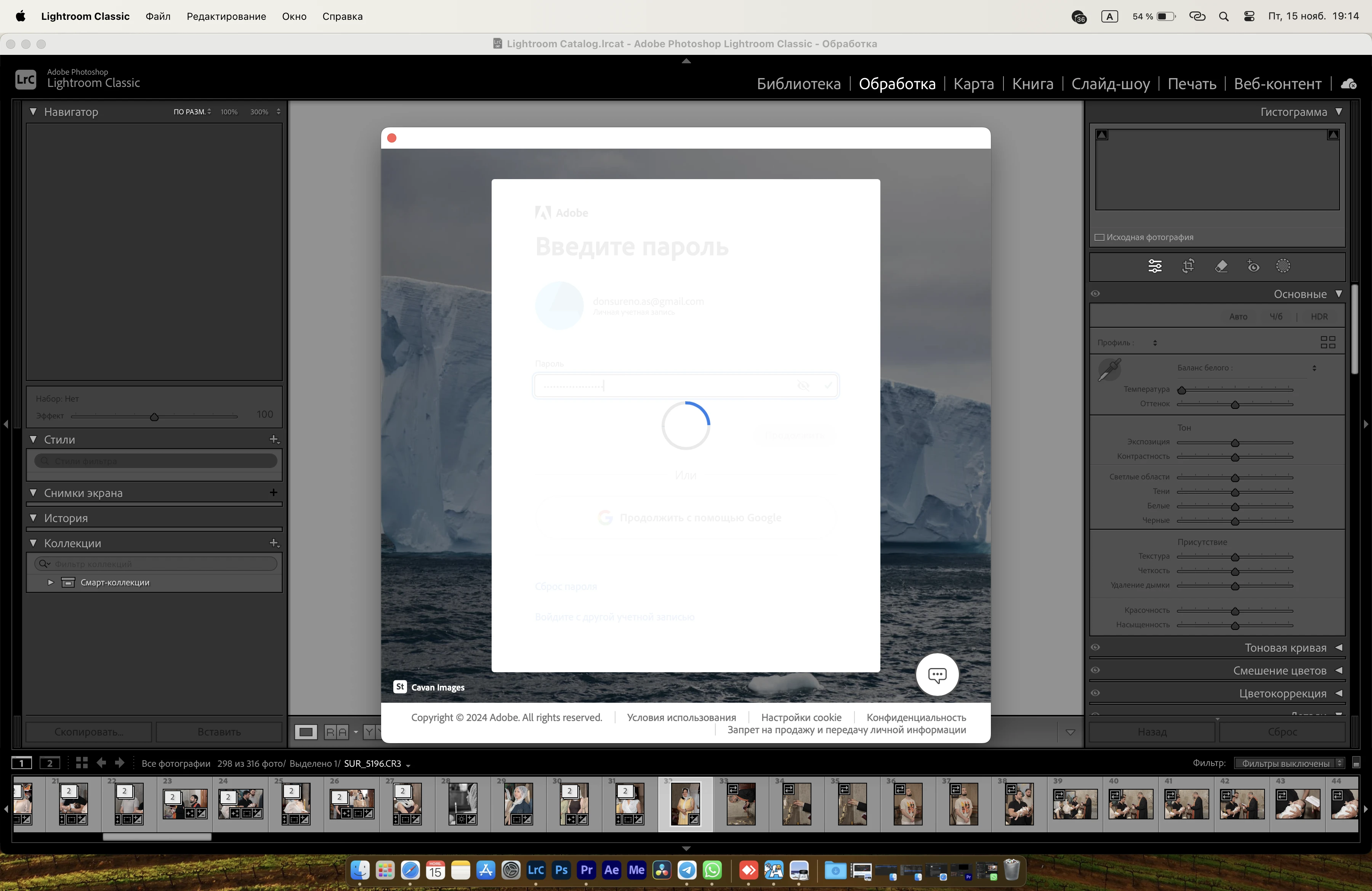Open the Баланс белого preset dropdown
Viewport: 1372px width, 891px height.
click(x=1314, y=368)
